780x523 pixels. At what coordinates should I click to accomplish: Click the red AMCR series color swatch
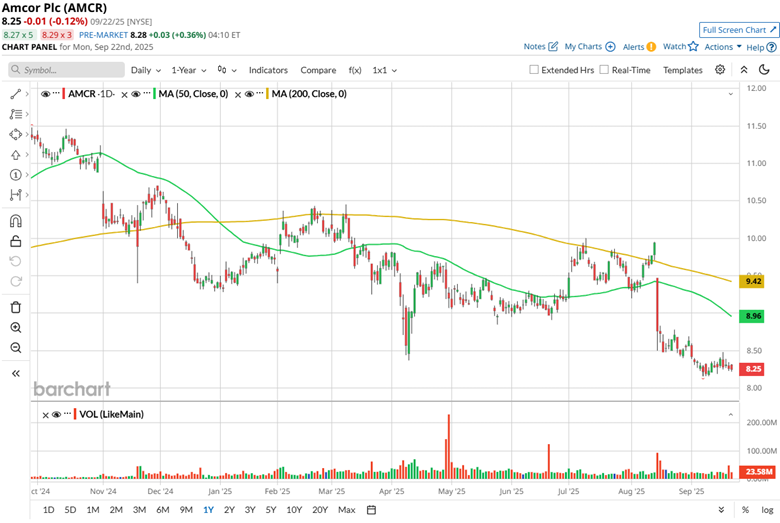(64, 94)
